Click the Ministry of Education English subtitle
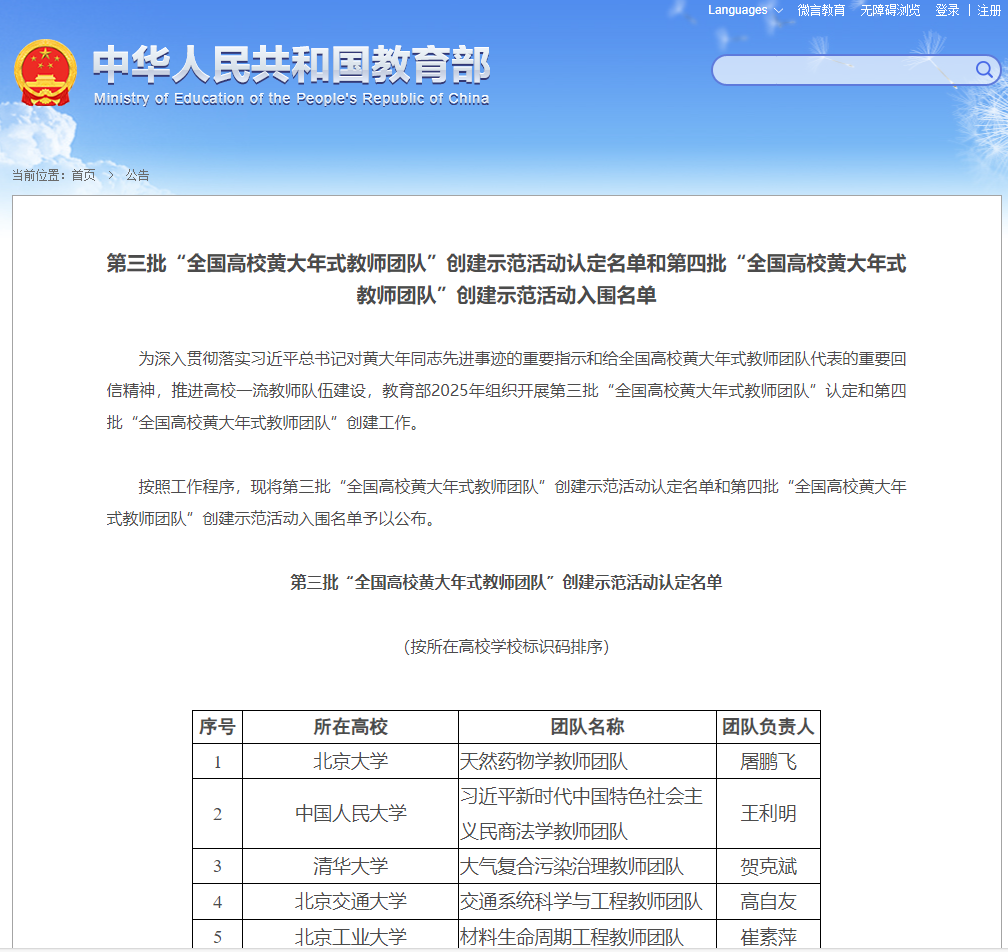The height and width of the screenshot is (952, 1008). (x=291, y=99)
